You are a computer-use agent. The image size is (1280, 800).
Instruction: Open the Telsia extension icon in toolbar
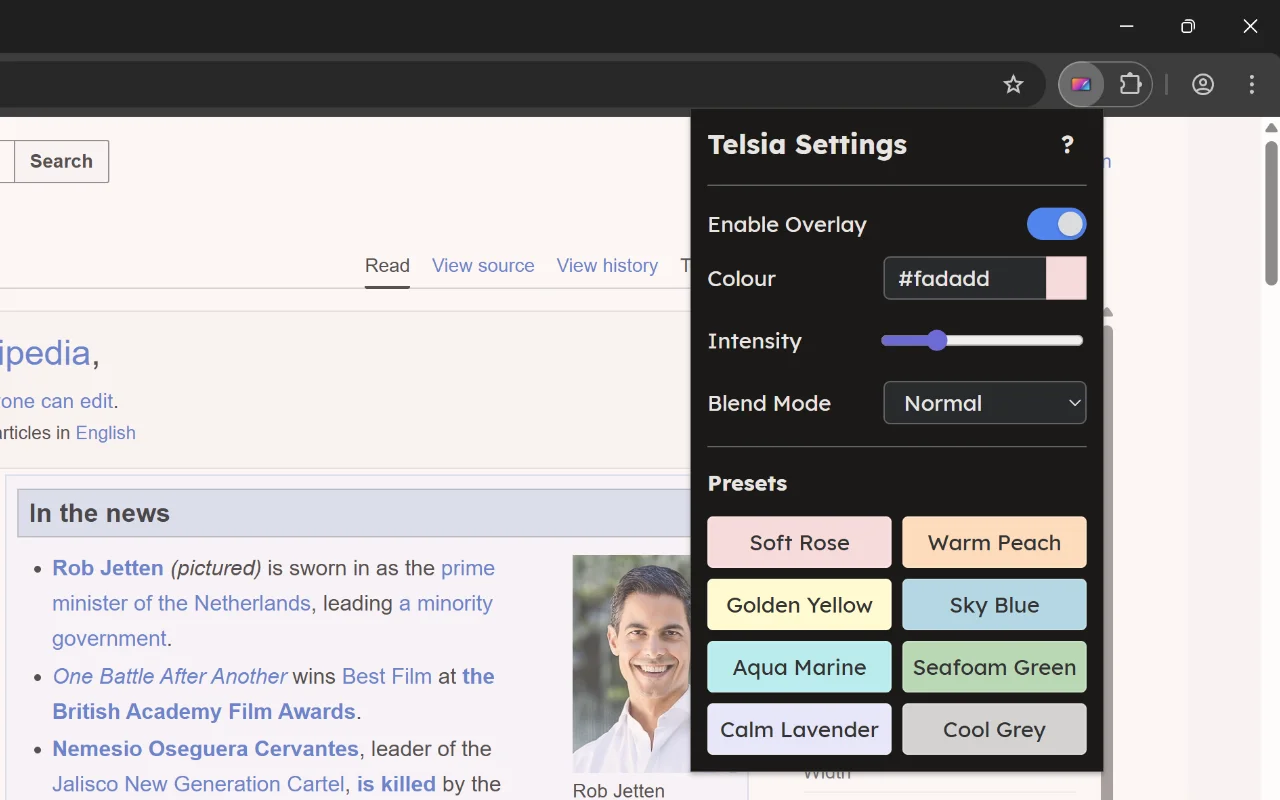tap(1080, 84)
